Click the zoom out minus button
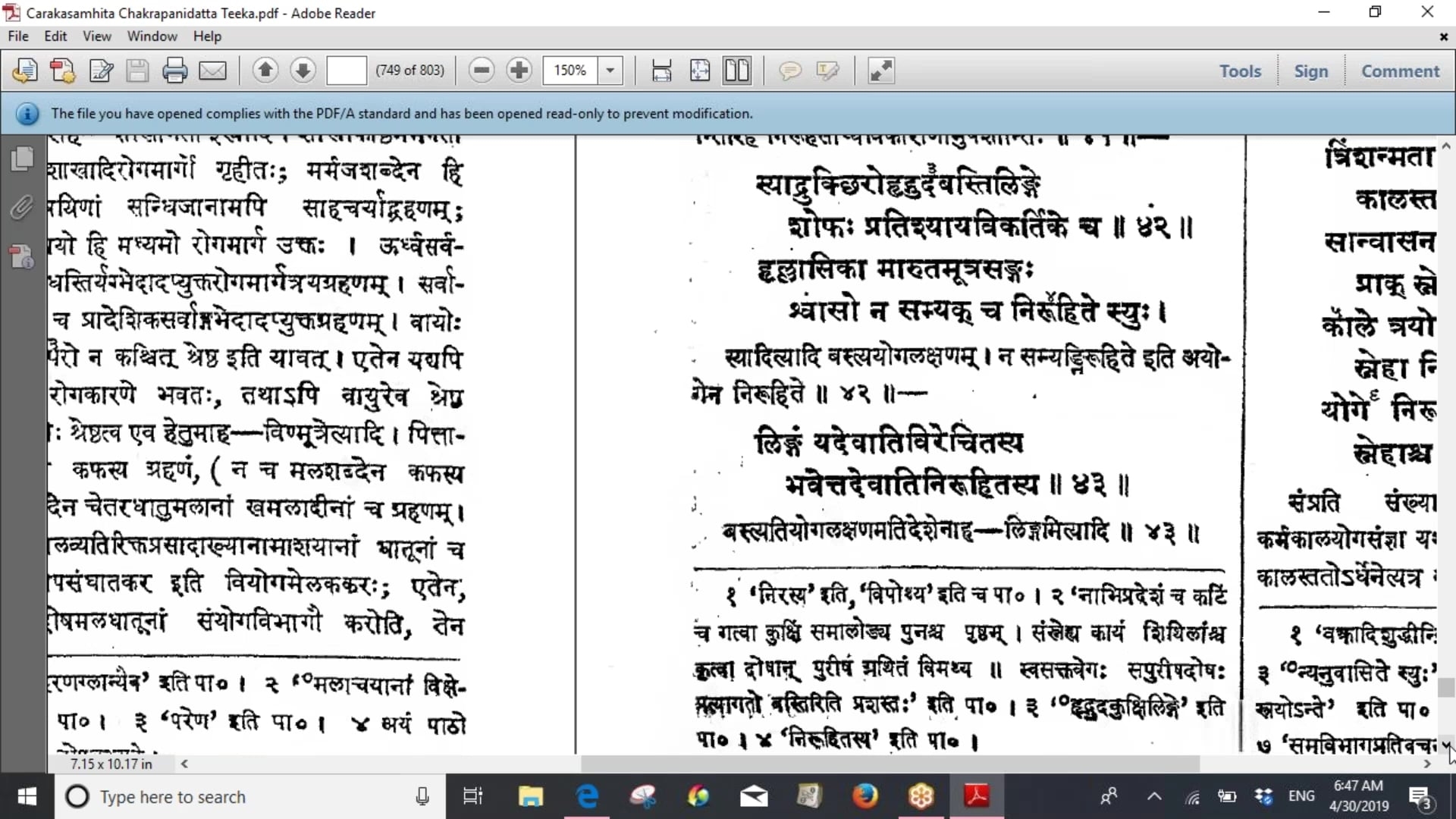This screenshot has width=1456, height=819. coord(482,71)
